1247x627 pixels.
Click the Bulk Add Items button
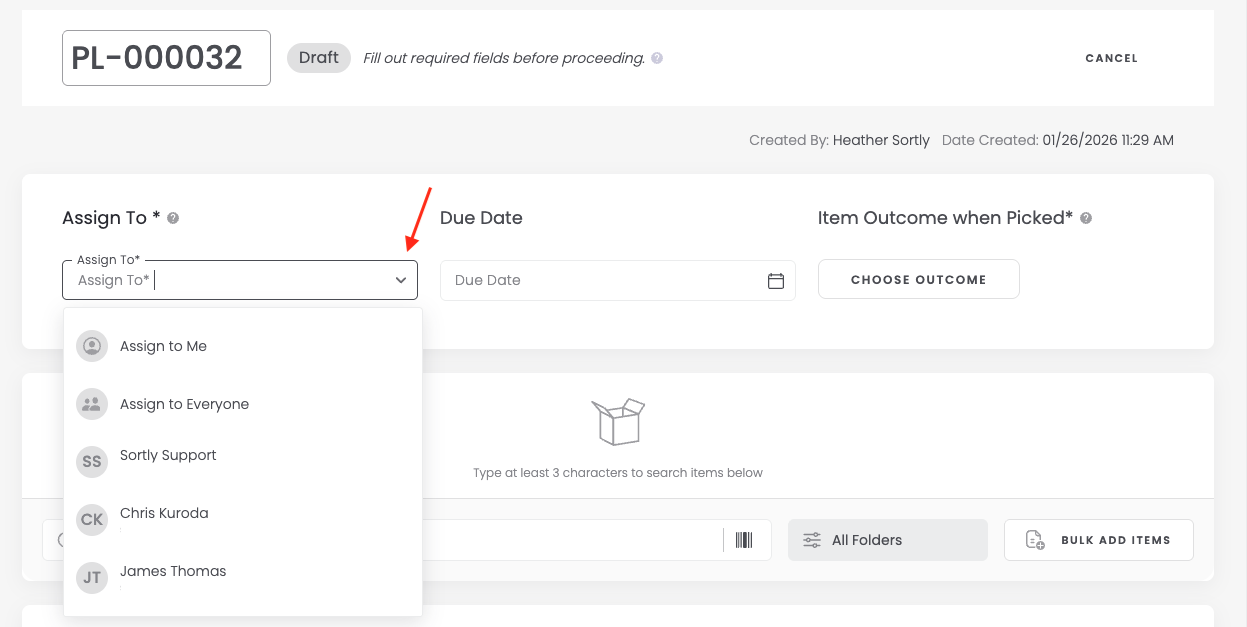click(x=1098, y=540)
